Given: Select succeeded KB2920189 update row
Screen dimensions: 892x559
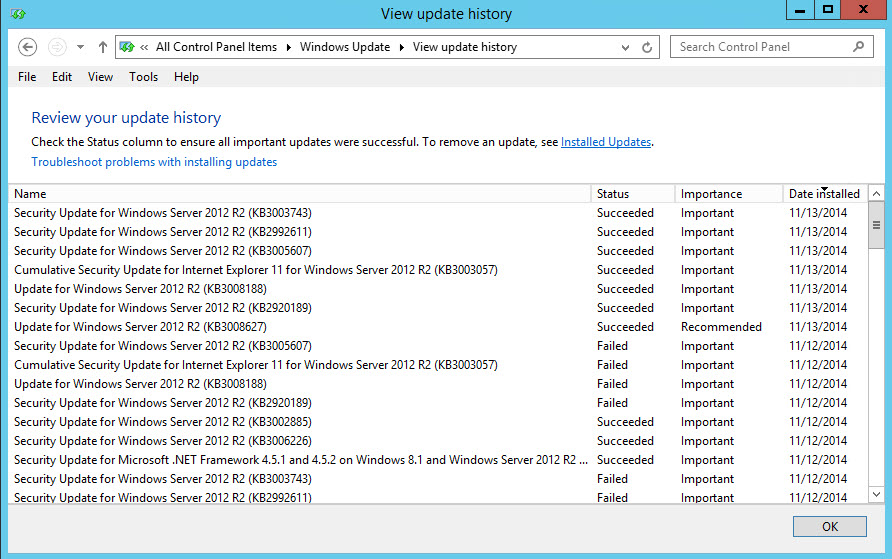Looking at the screenshot, I should click(438, 308).
